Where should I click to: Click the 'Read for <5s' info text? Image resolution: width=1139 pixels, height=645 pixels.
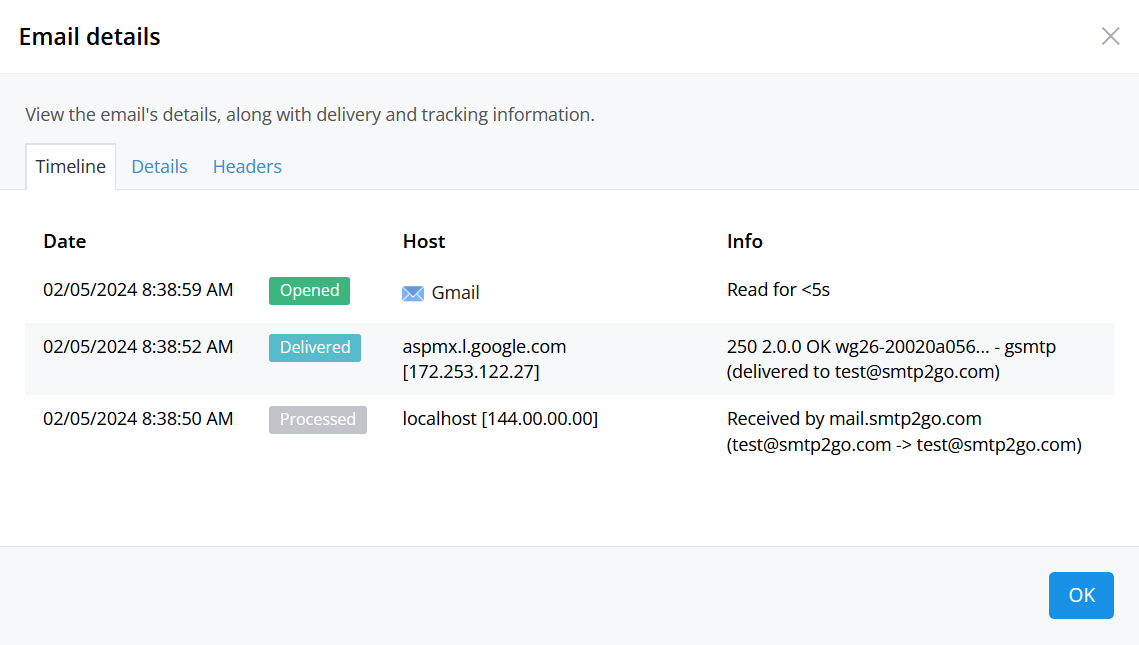tap(778, 290)
